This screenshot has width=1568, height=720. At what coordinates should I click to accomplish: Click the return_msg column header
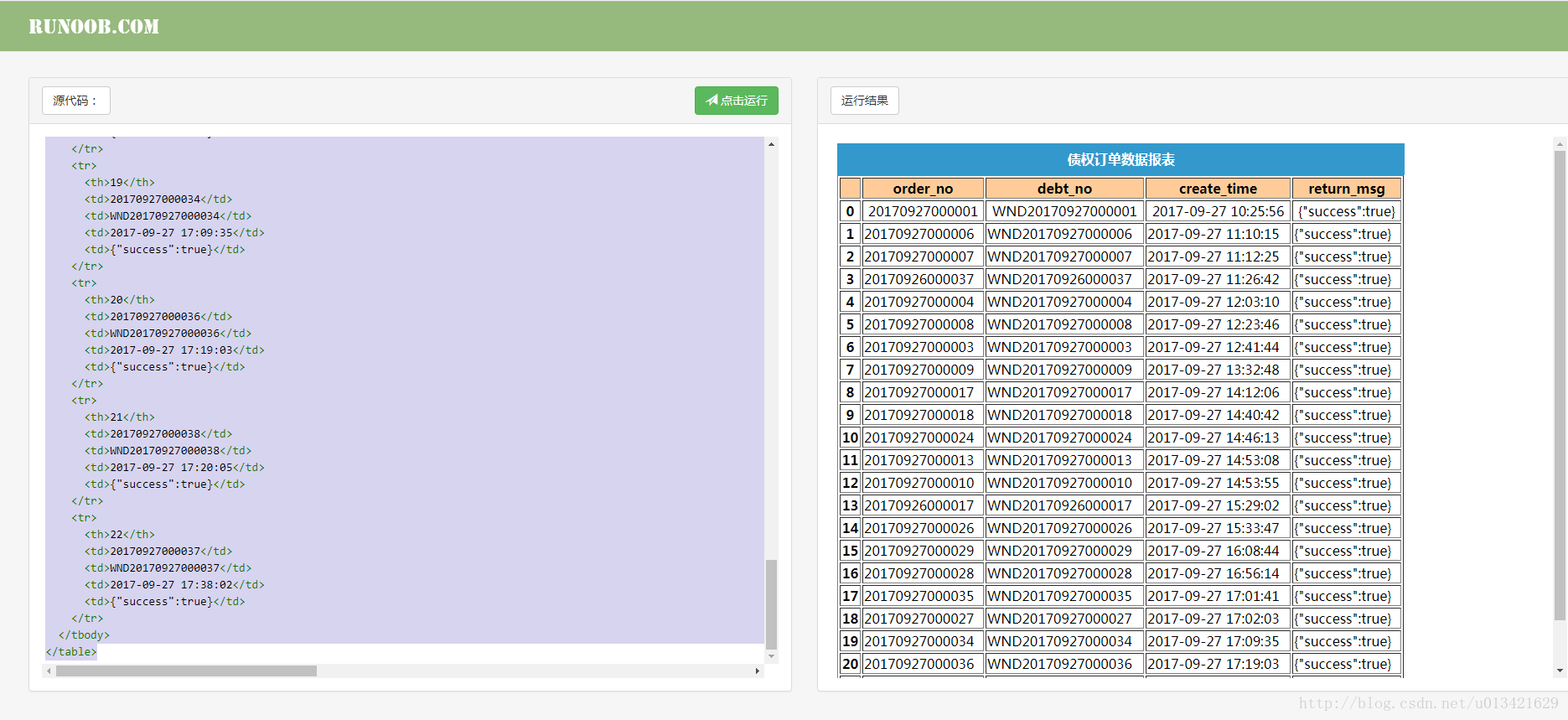pyautogui.click(x=1347, y=189)
